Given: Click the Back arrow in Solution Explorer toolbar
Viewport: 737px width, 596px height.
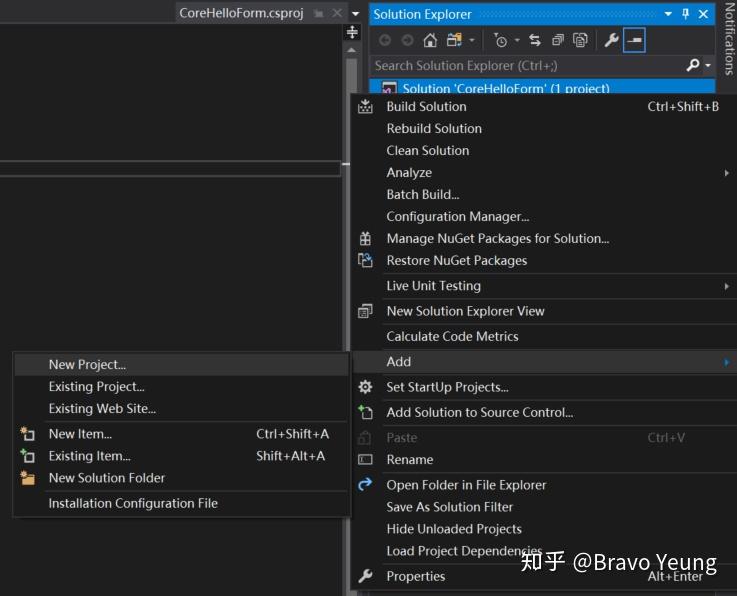Looking at the screenshot, I should tap(384, 40).
